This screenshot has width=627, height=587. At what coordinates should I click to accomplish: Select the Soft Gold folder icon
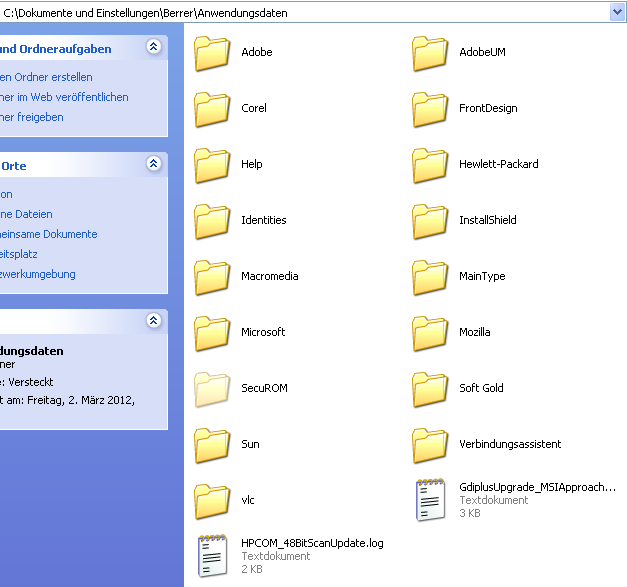tap(430, 389)
